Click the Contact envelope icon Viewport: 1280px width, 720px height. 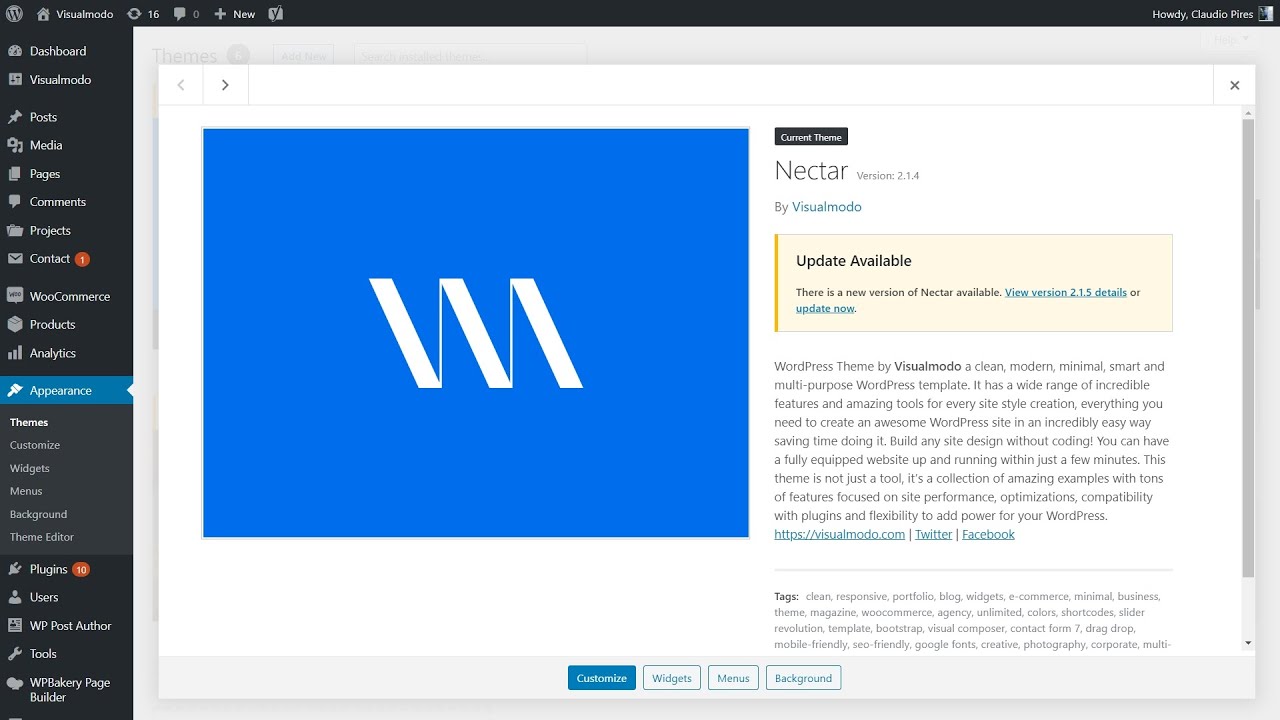[15, 258]
